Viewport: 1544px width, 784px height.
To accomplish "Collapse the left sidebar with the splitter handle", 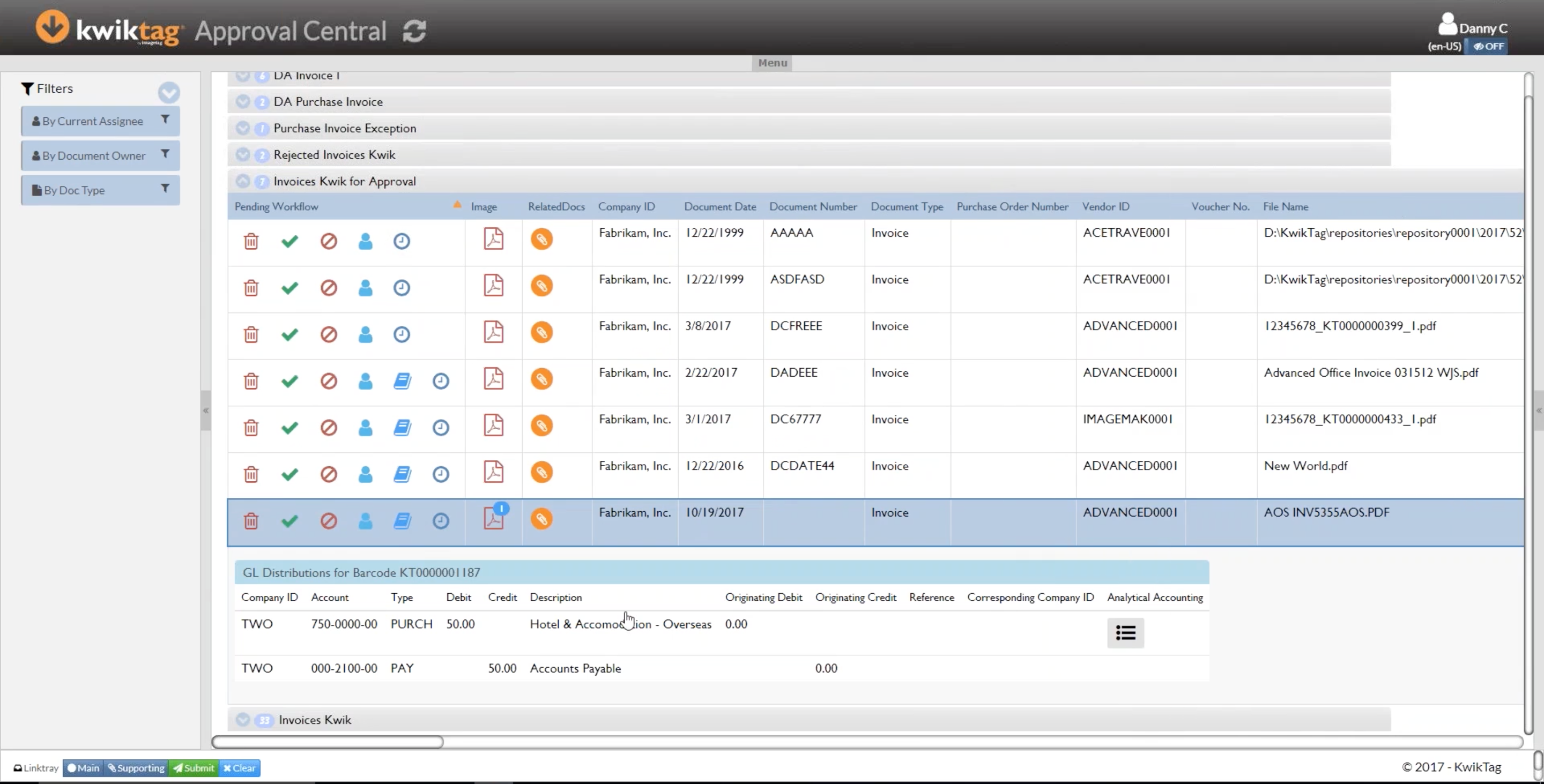I will [205, 410].
